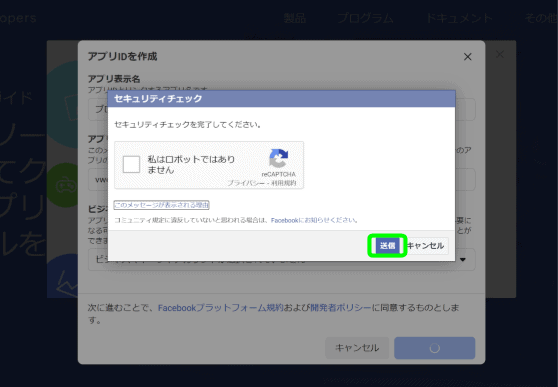Close the background panel with faded X
The image size is (558, 387).
click(500, 54)
